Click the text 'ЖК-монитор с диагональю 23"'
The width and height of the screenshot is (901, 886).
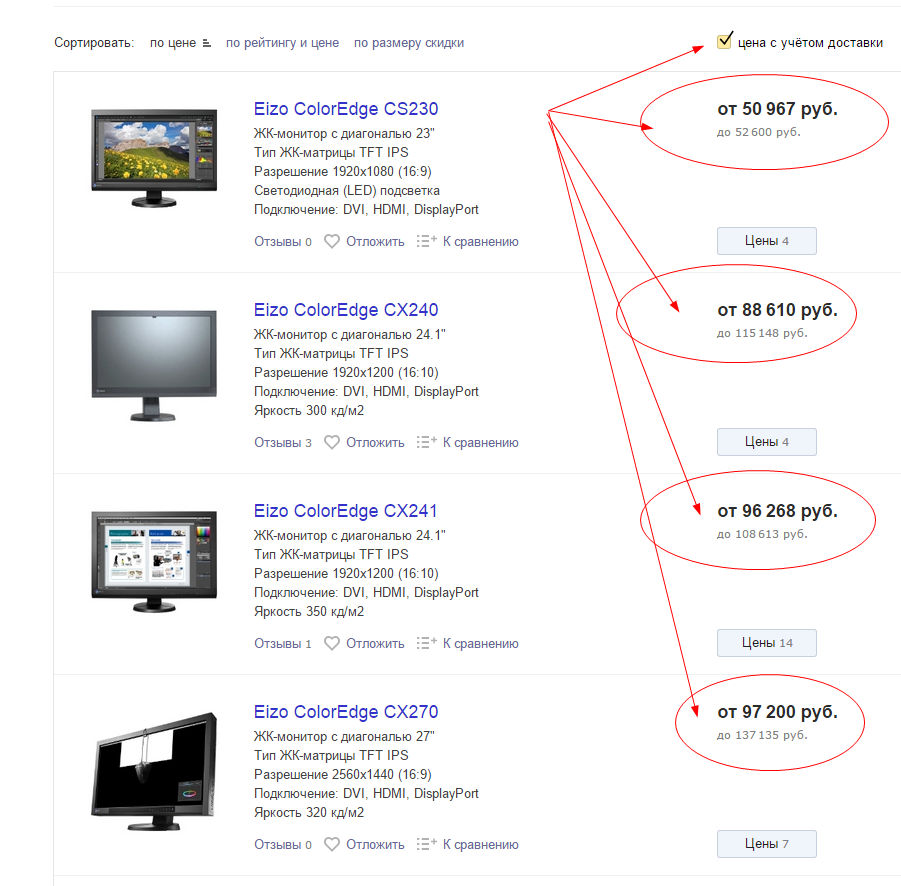(344, 133)
